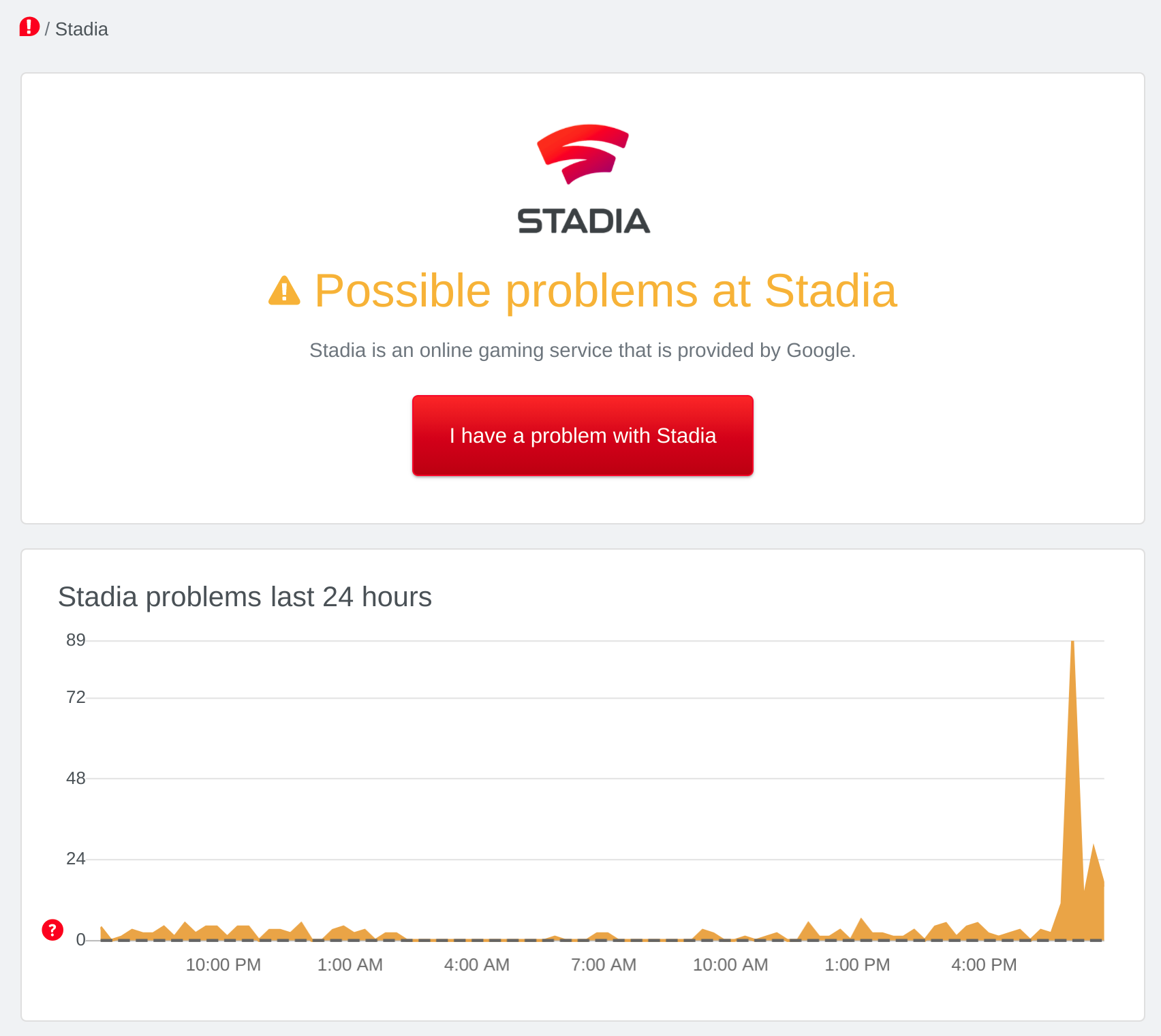
Task: Click the tall spike peak in the chart
Action: [1072, 644]
